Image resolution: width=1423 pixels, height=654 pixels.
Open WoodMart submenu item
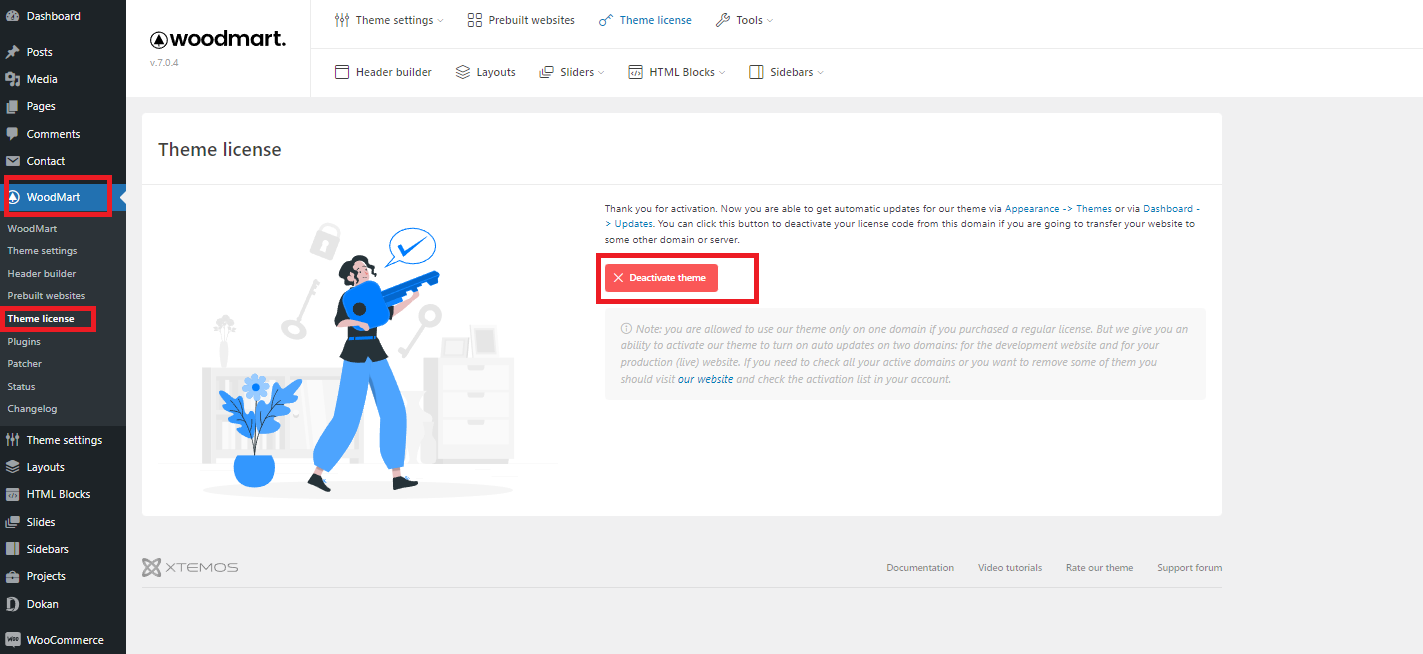pyautogui.click(x=32, y=229)
